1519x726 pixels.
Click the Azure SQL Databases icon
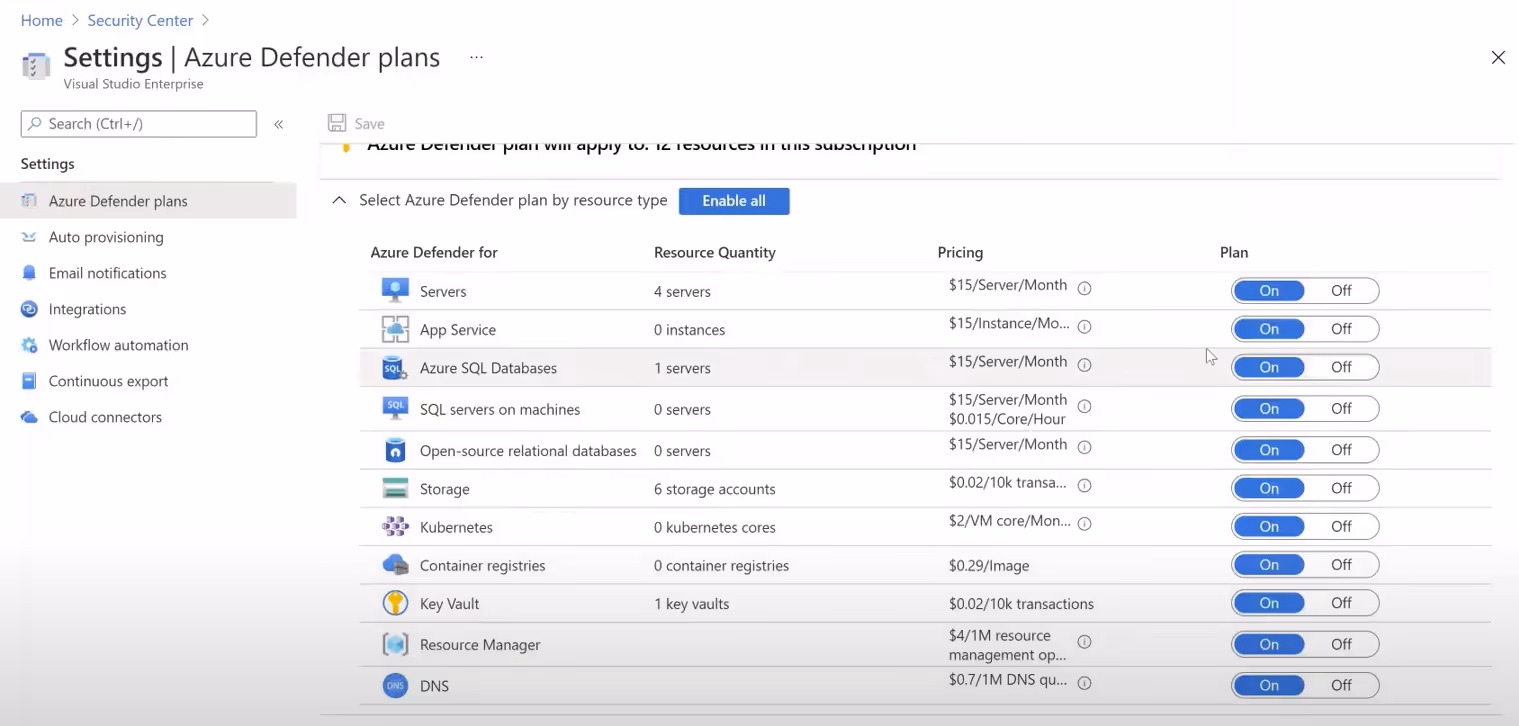point(395,368)
